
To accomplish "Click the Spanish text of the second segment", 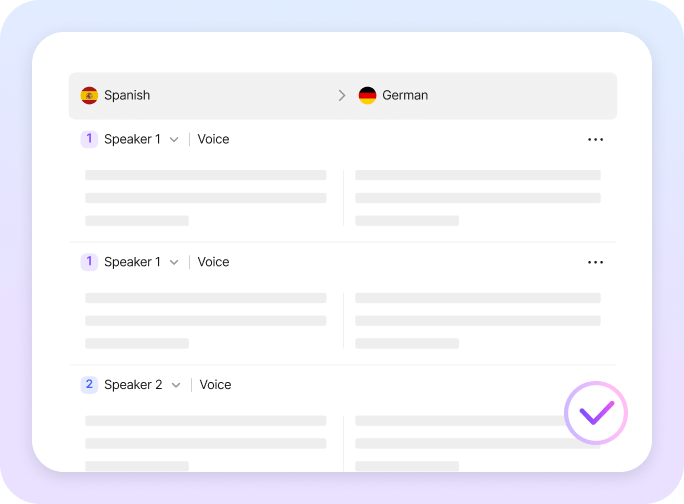I will (x=205, y=320).
